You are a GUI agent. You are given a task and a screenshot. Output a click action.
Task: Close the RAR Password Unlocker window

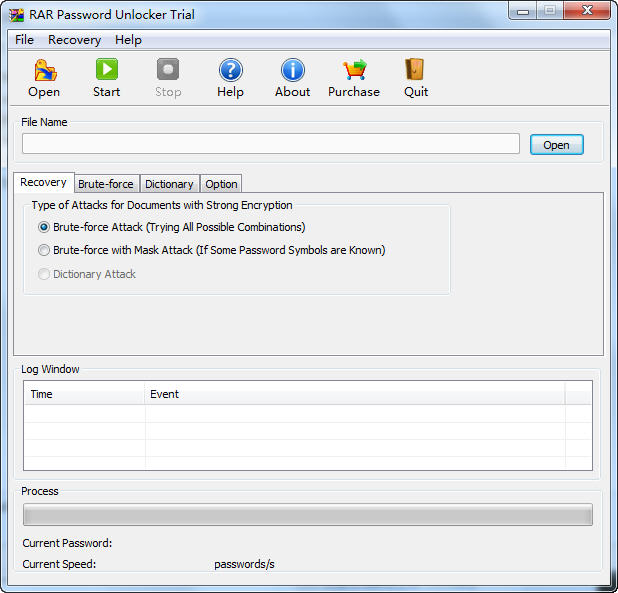click(x=587, y=11)
